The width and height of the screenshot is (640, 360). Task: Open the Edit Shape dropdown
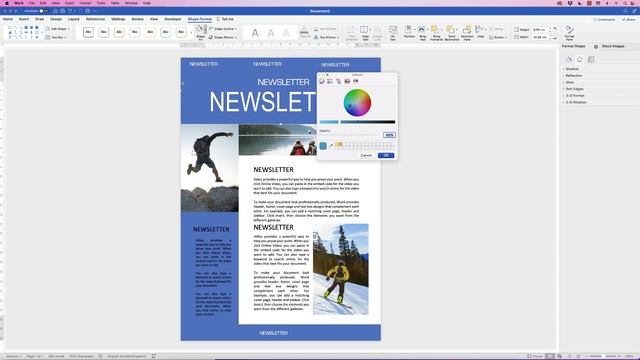click(58, 29)
